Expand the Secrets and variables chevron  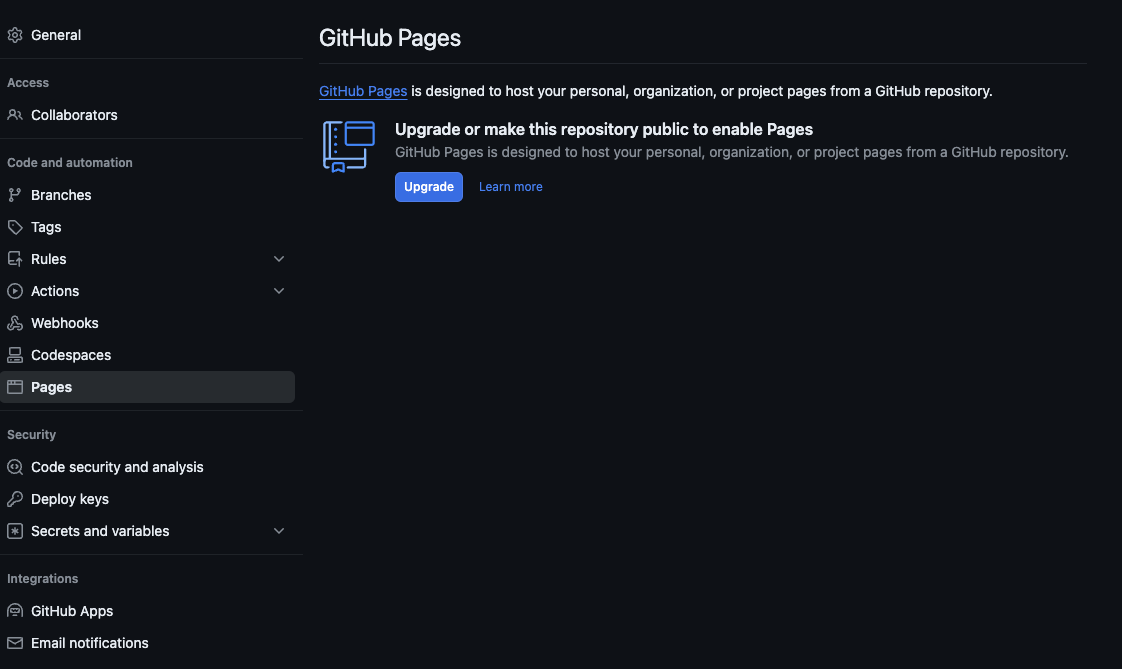[279, 532]
